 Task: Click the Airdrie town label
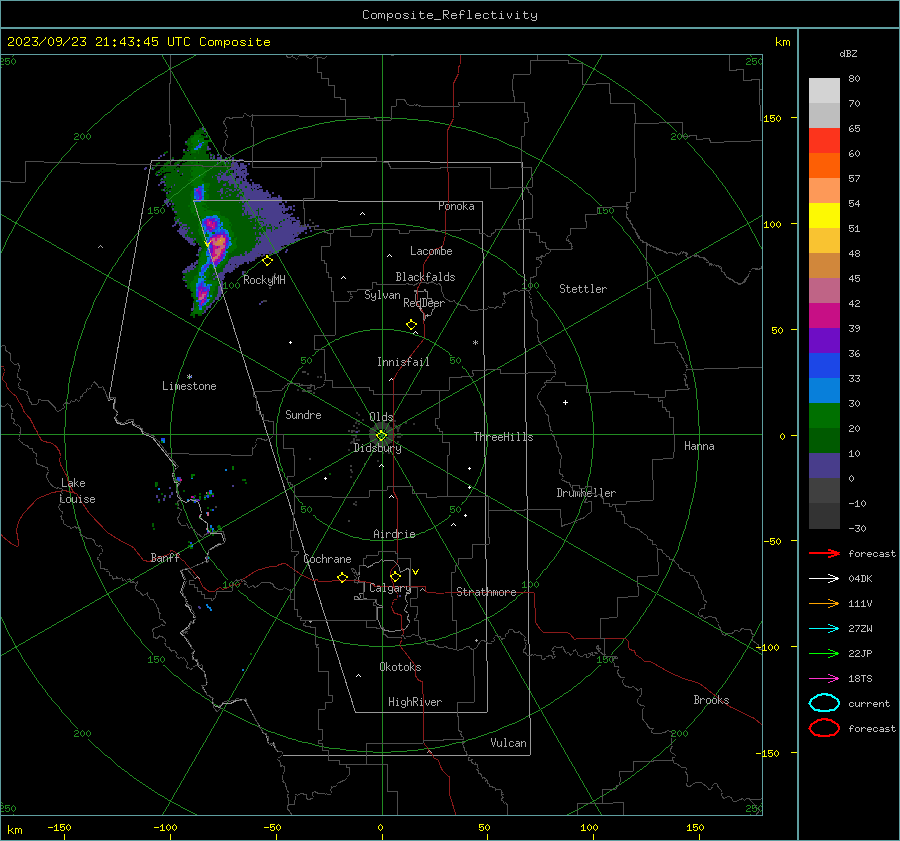pyautogui.click(x=394, y=534)
